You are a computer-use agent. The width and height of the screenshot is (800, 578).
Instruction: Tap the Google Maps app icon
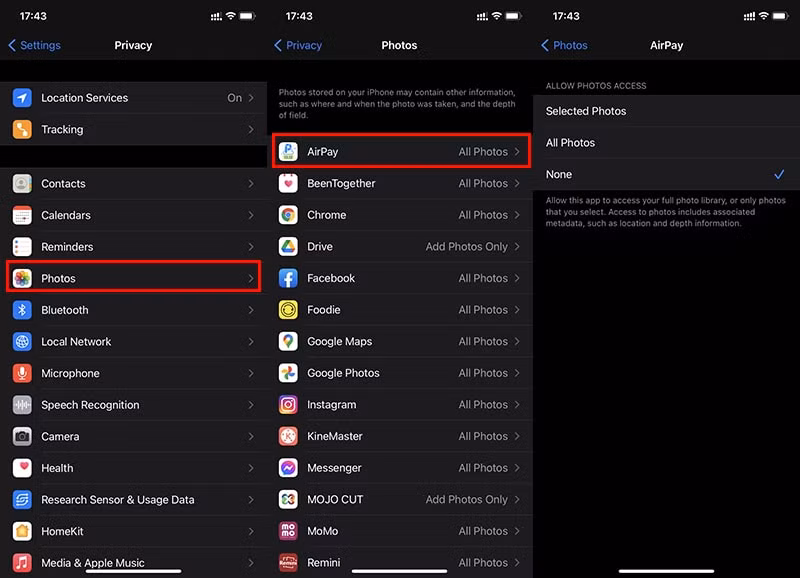click(288, 342)
